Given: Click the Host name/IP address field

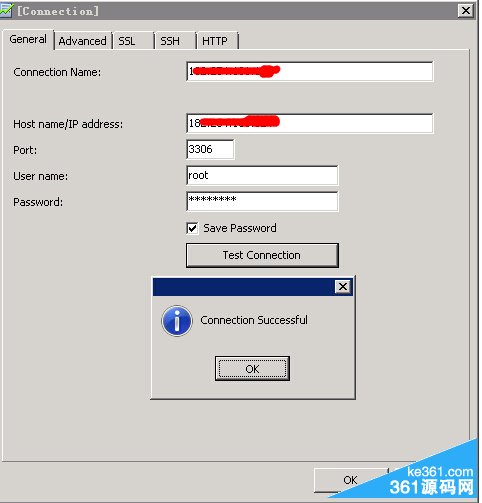Looking at the screenshot, I should pos(310,123).
